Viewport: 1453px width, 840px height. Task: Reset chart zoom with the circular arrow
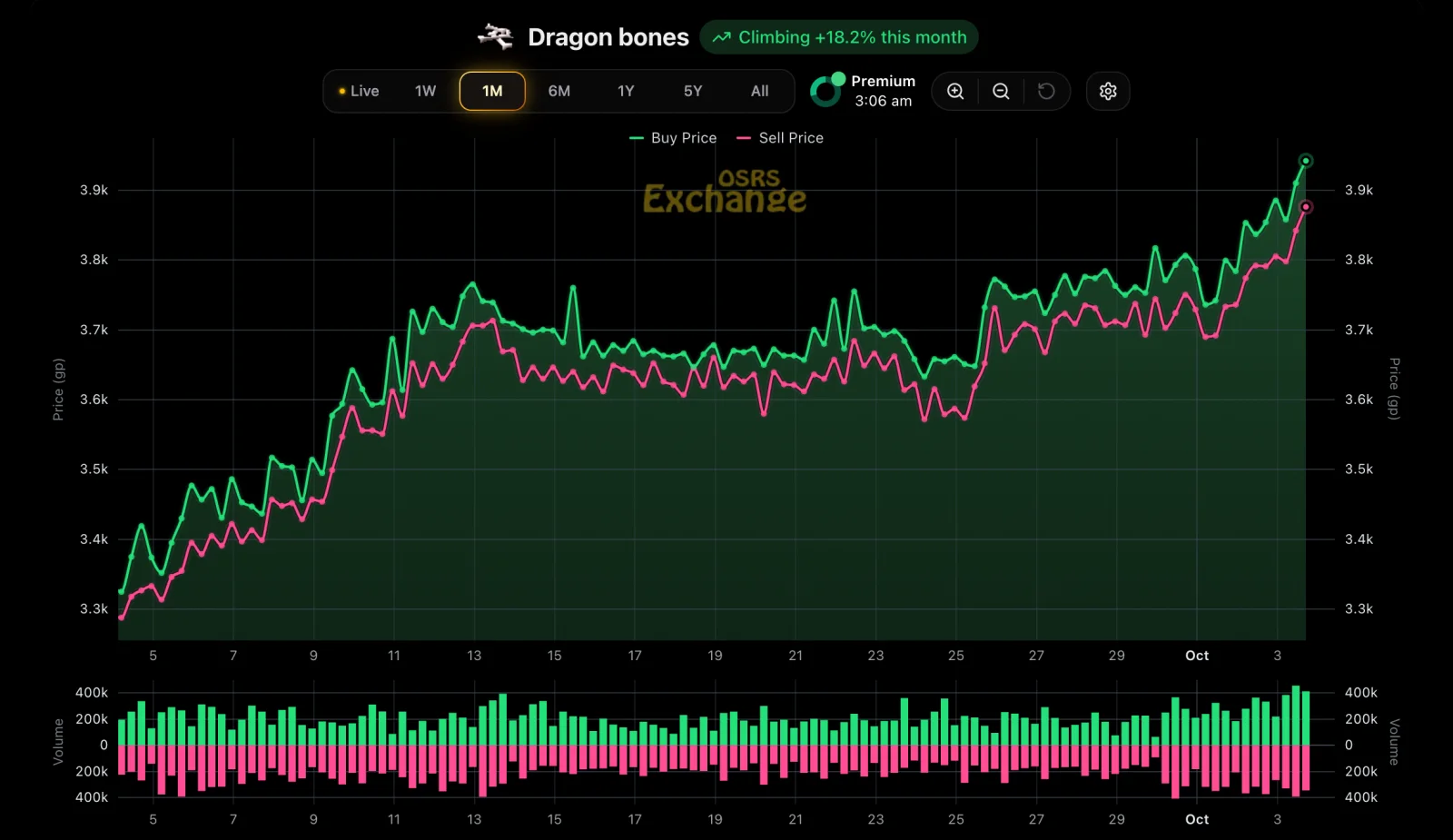(1046, 91)
